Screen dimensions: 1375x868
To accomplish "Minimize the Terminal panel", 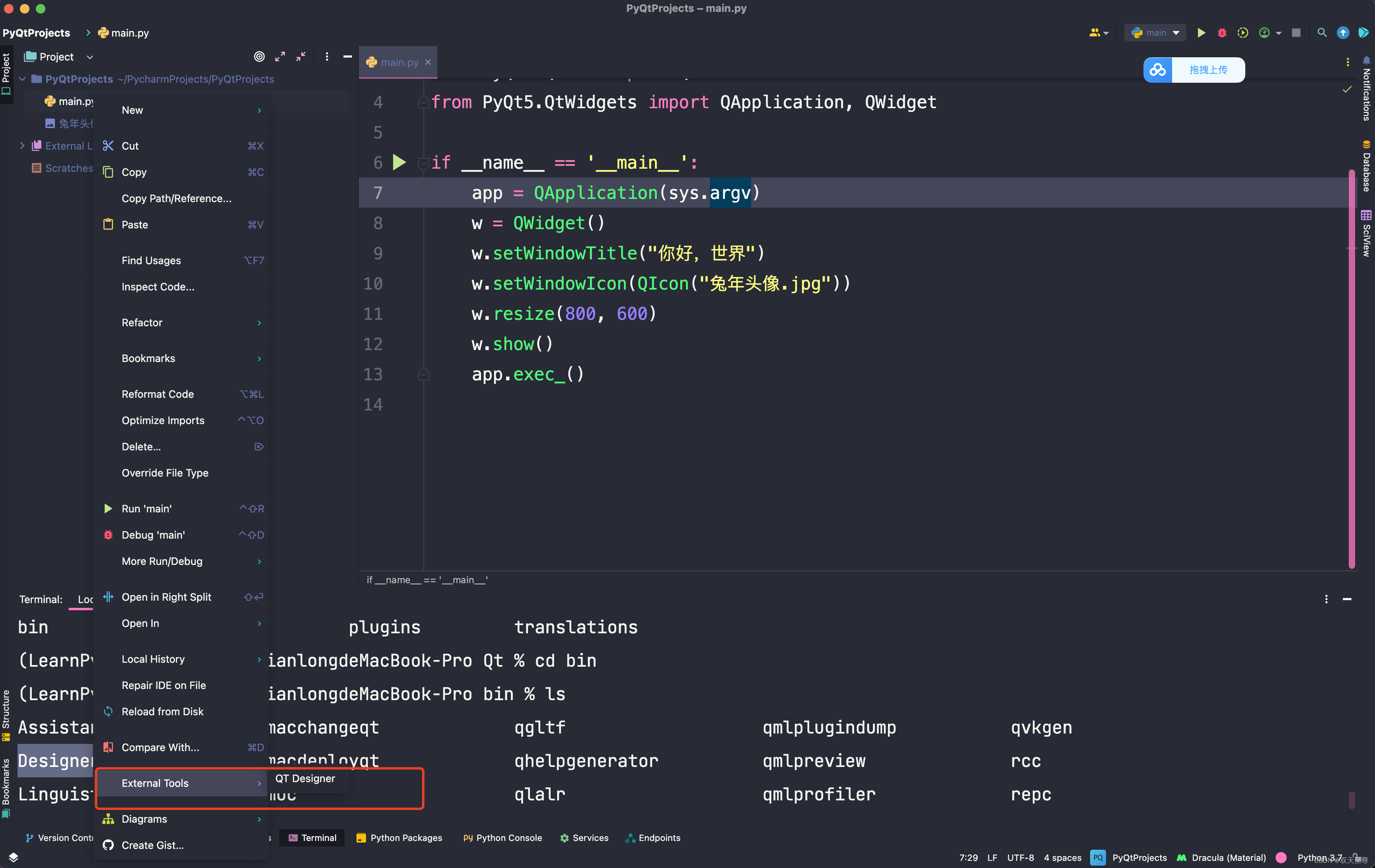I will (1347, 599).
